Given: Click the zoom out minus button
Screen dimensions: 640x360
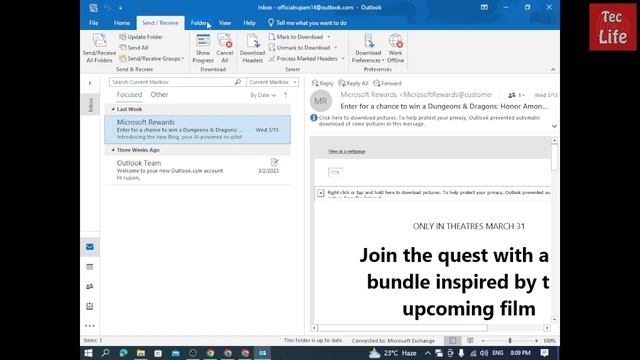Looking at the screenshot, I should [483, 340].
